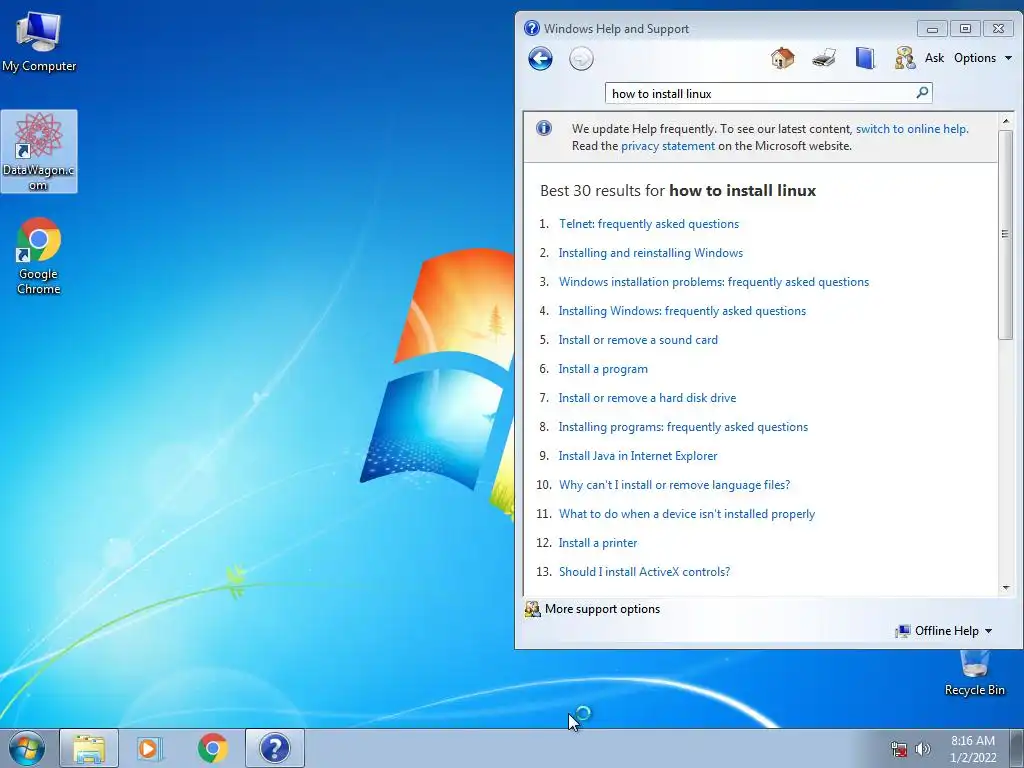
Task: Select My Computer desktop icon
Action: point(39,41)
